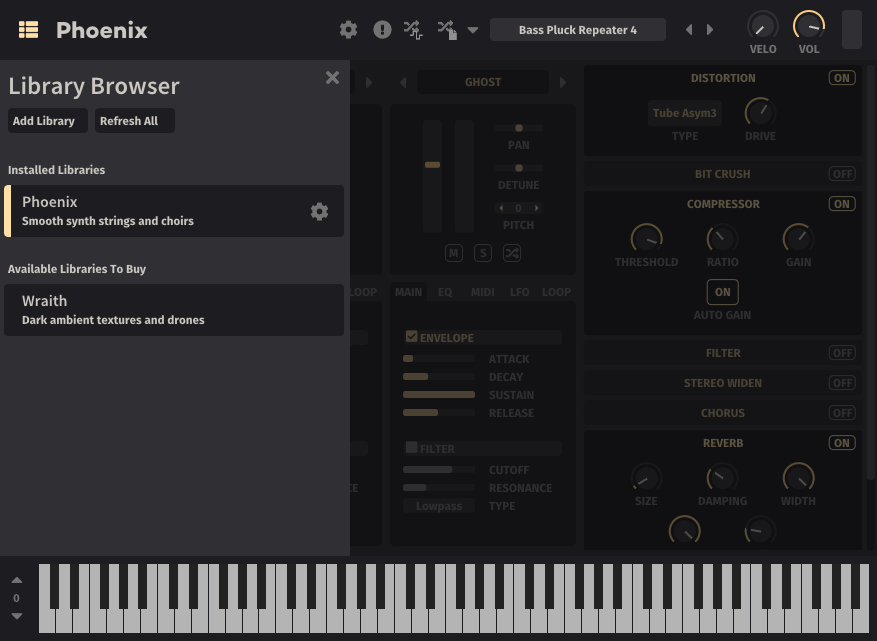This screenshot has width=877, height=641.
Task: Toggle the AUTO GAIN ON button
Action: click(x=723, y=292)
